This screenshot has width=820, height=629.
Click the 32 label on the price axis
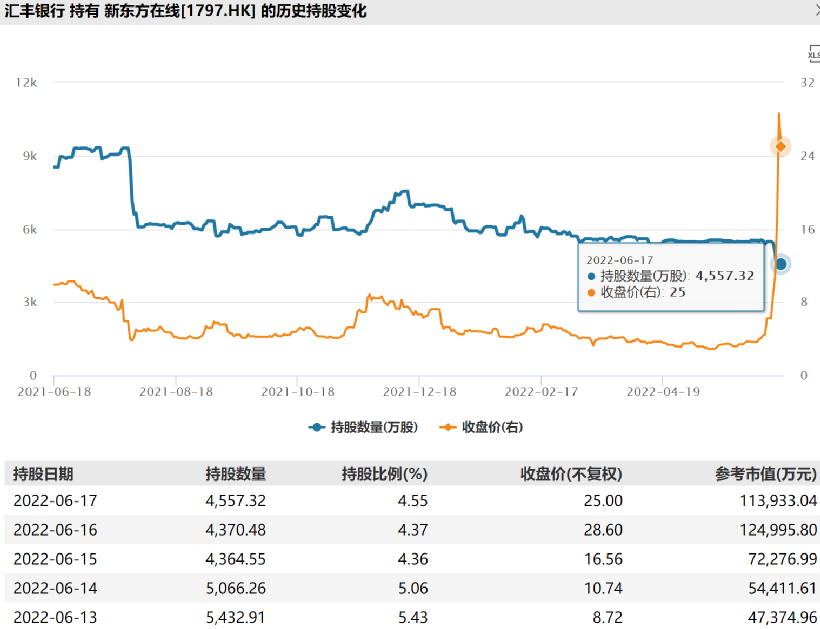tap(807, 83)
